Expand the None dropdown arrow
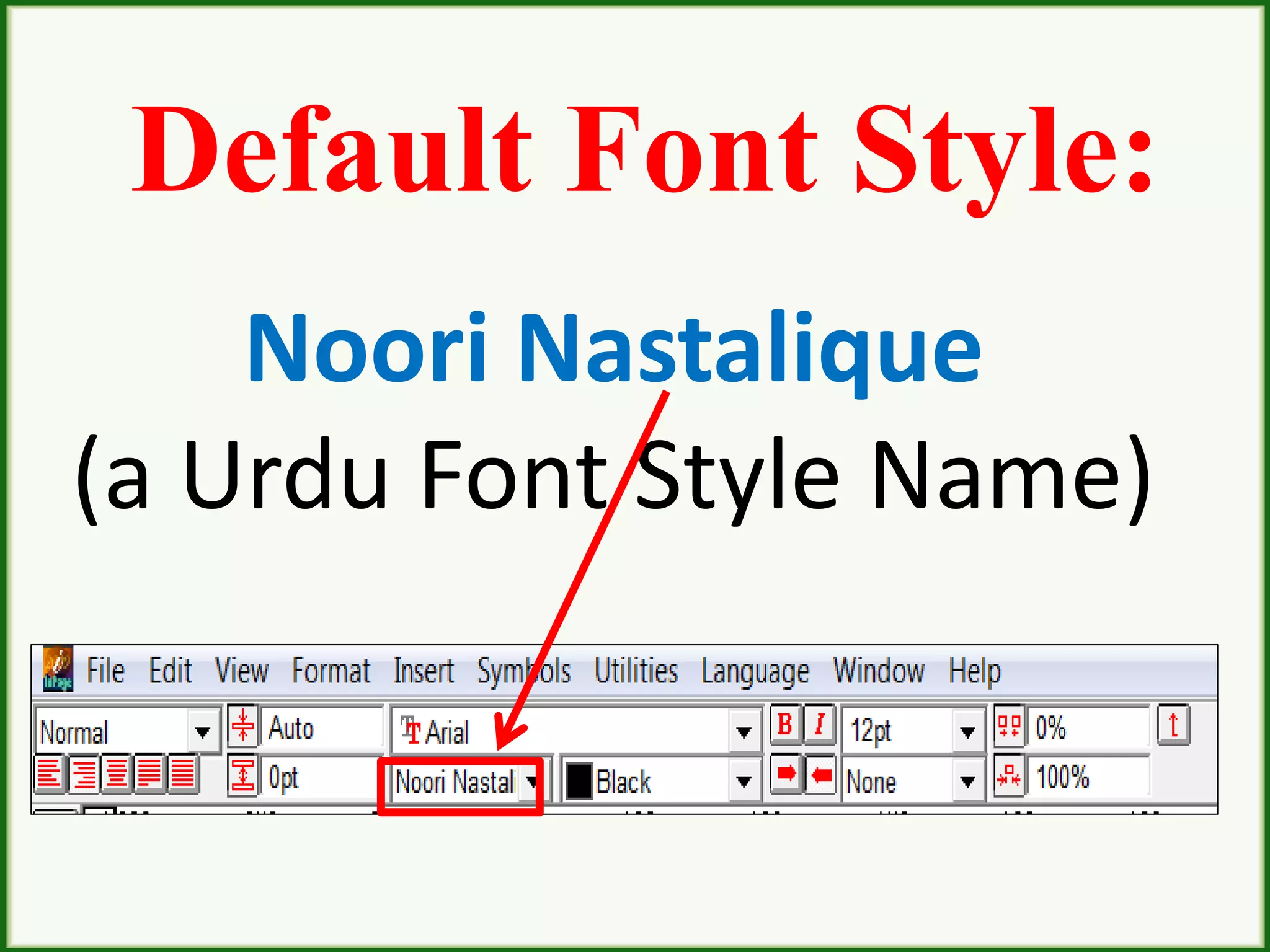The width and height of the screenshot is (1270, 952). tap(967, 782)
